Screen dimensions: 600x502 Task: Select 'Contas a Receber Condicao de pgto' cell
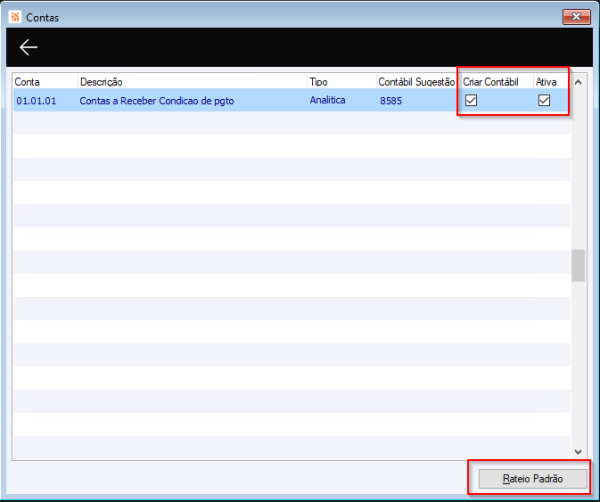pos(157,101)
